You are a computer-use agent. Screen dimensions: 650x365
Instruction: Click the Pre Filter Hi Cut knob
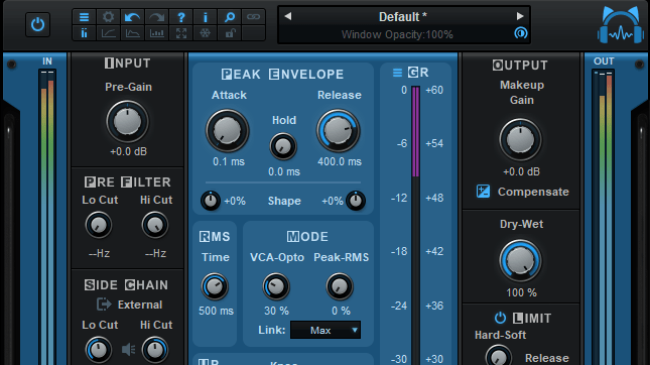pos(155,225)
